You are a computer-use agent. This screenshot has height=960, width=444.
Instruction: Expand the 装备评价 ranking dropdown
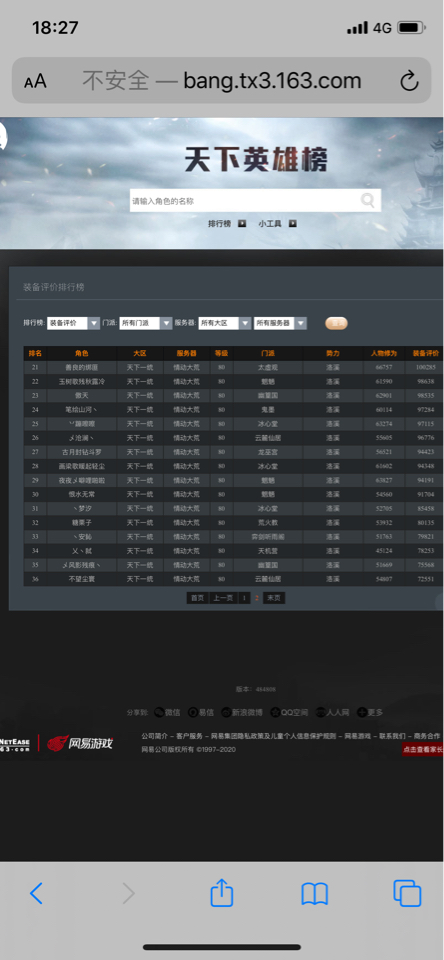[x=73, y=323]
